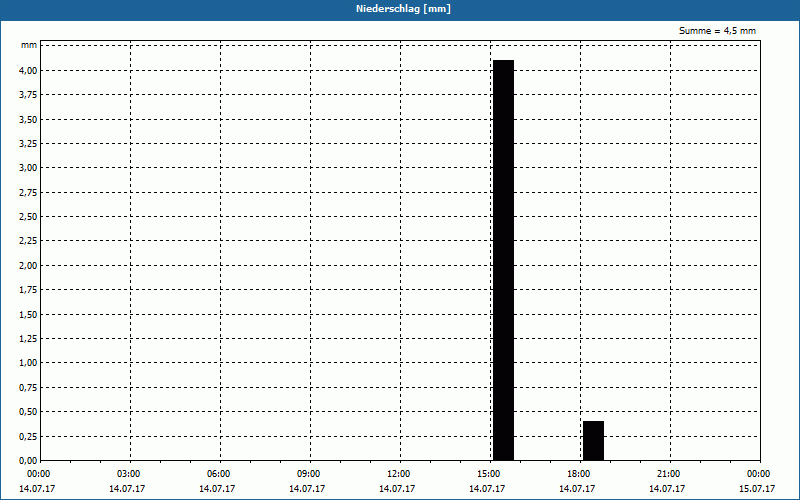The image size is (800, 500).
Task: Click the 09:00 time label
Action: pyautogui.click(x=309, y=474)
